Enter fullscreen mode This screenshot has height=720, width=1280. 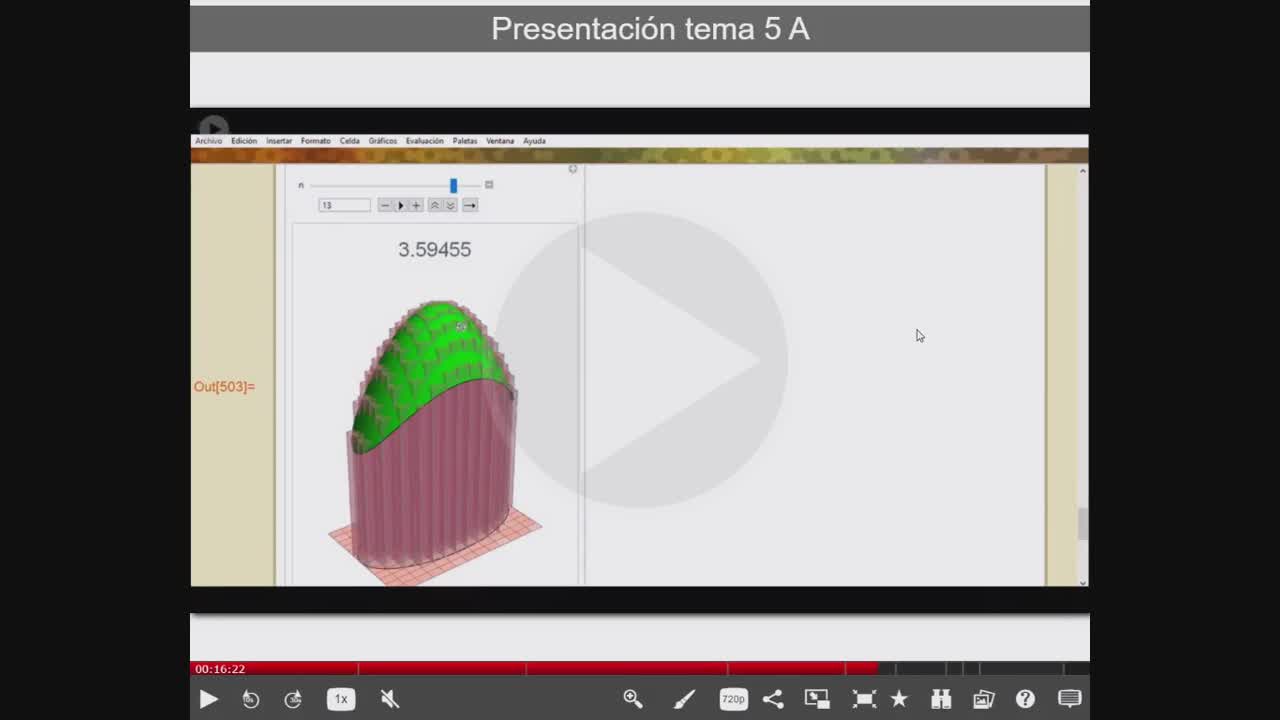pos(864,699)
